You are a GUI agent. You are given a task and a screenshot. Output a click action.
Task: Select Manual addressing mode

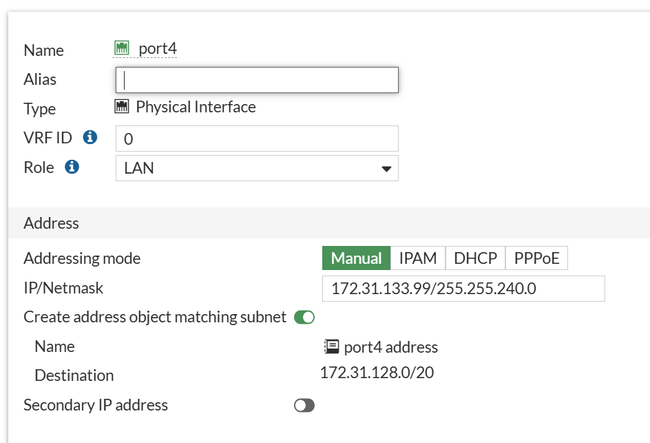[x=356, y=258]
